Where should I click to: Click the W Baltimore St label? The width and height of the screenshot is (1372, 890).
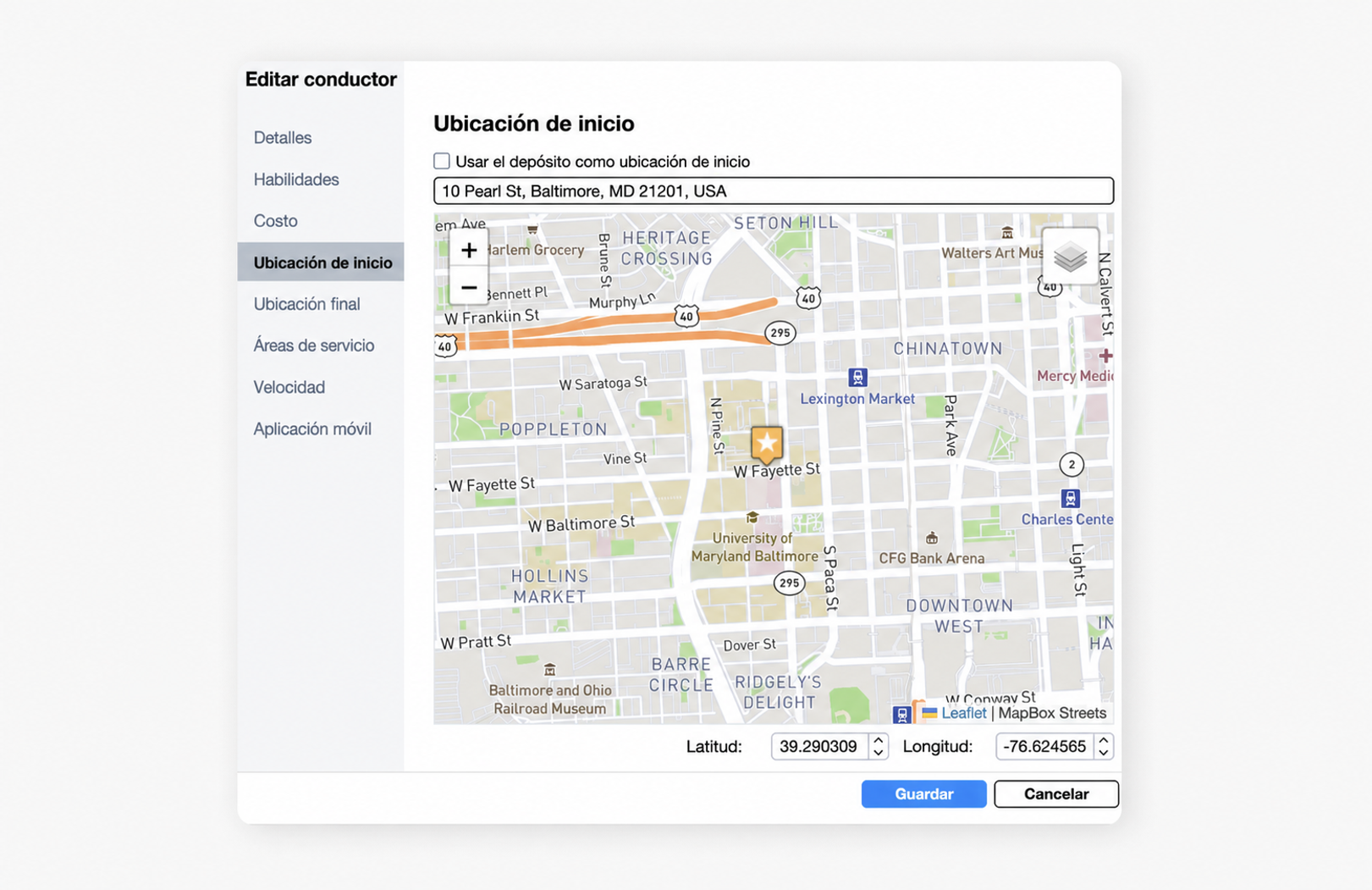[581, 523]
